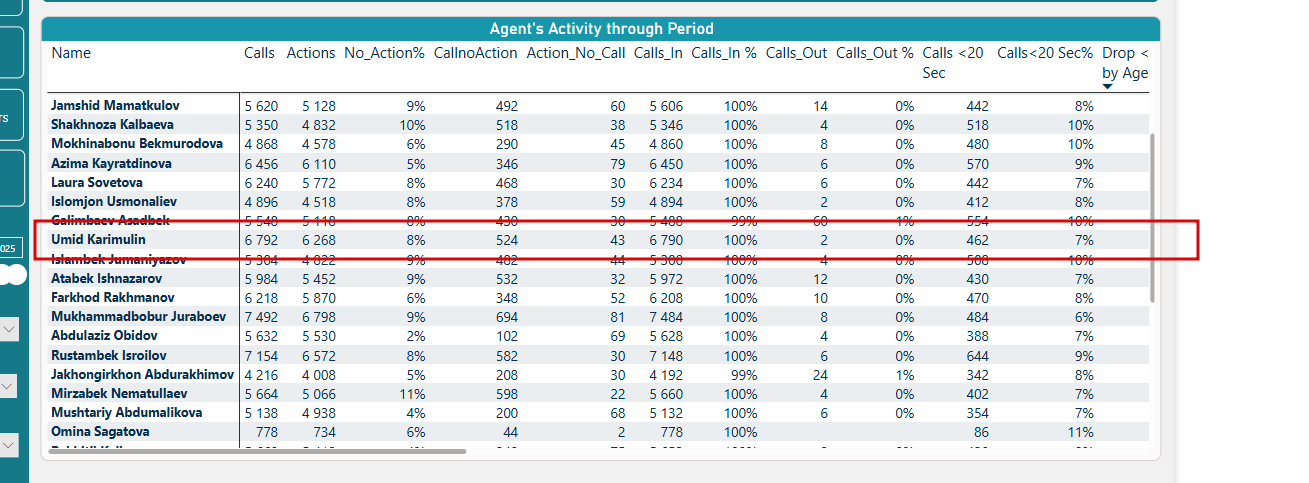1309x483 pixels.
Task: Sort by the No_Action% column header
Action: tap(385, 53)
